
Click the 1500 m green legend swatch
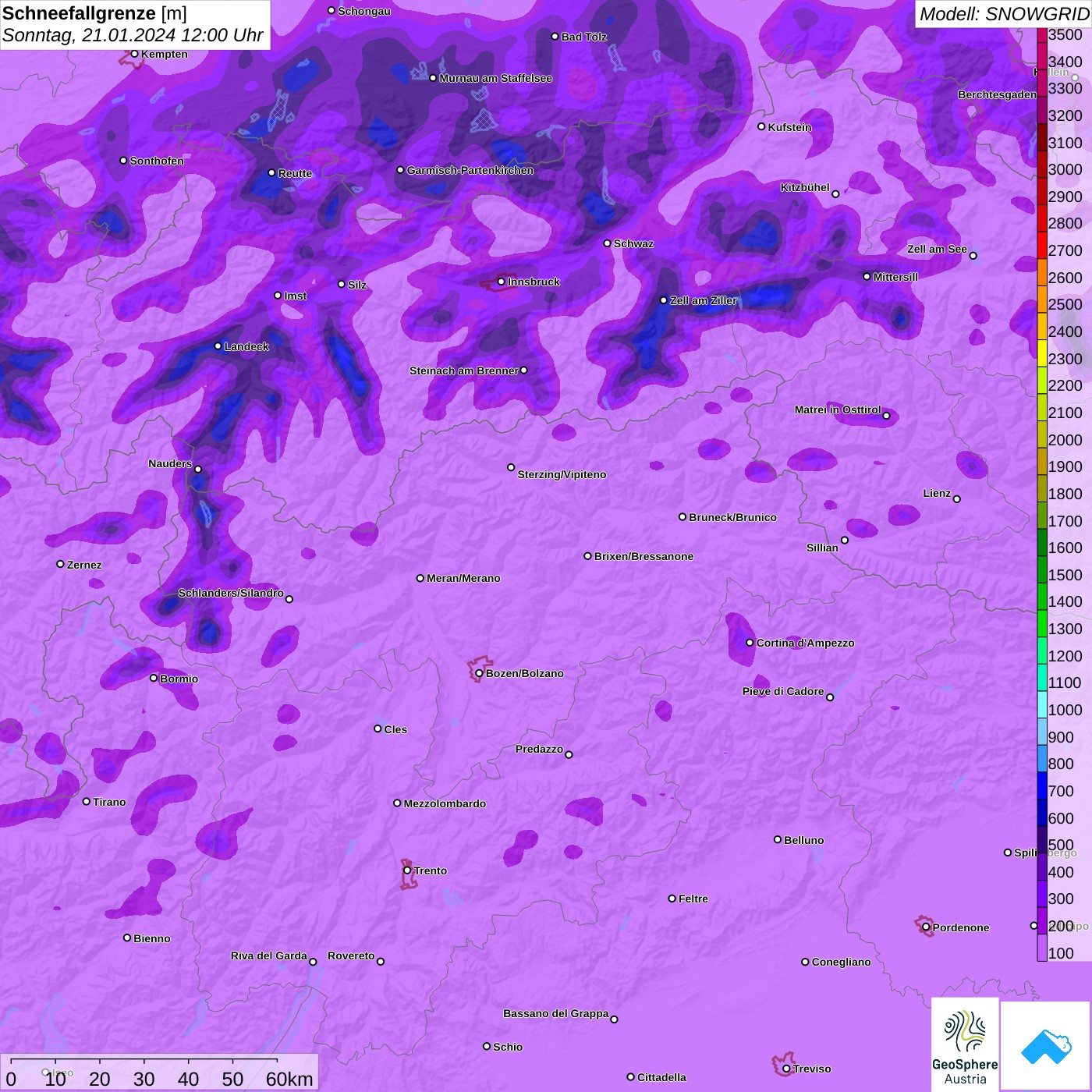(x=1042, y=569)
